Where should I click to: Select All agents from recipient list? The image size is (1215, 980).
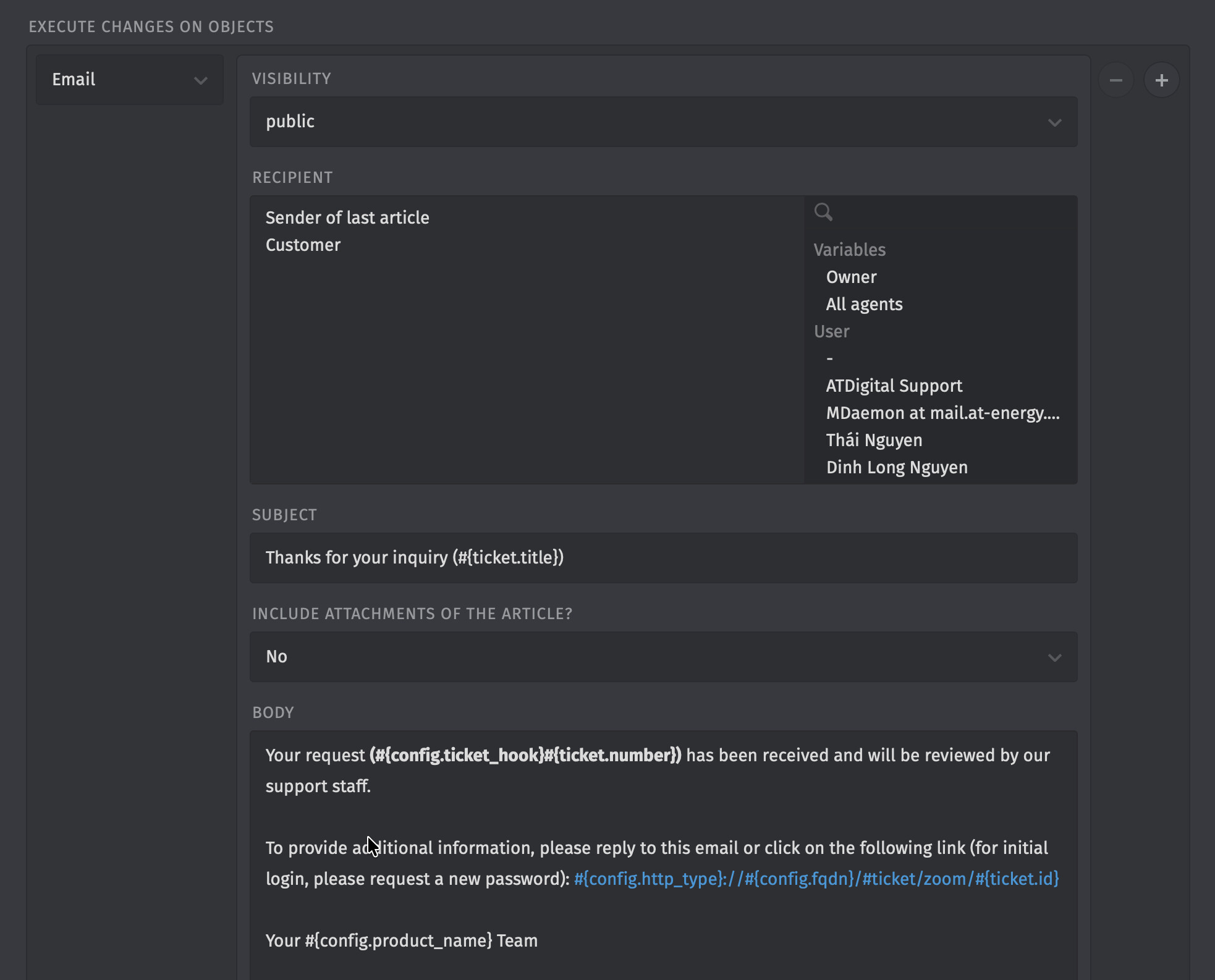pos(864,304)
